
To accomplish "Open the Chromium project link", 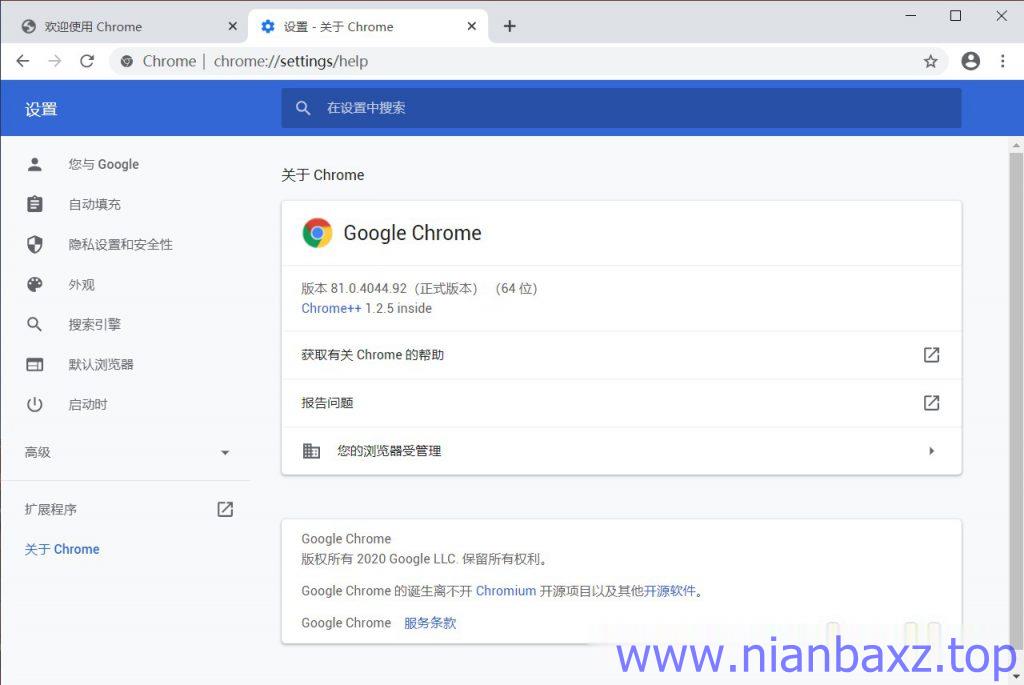I will point(505,591).
